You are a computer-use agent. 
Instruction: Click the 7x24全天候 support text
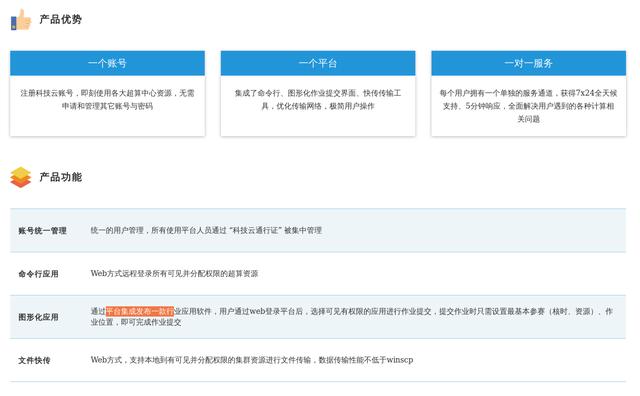point(596,93)
